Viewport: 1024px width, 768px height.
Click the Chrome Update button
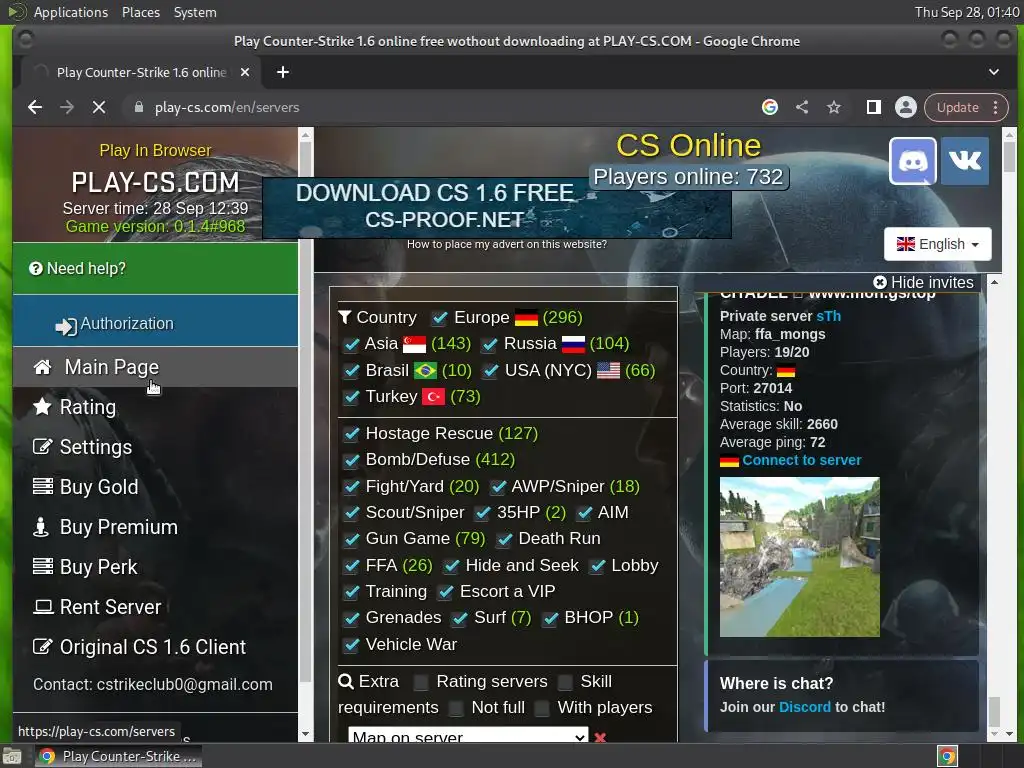957,107
